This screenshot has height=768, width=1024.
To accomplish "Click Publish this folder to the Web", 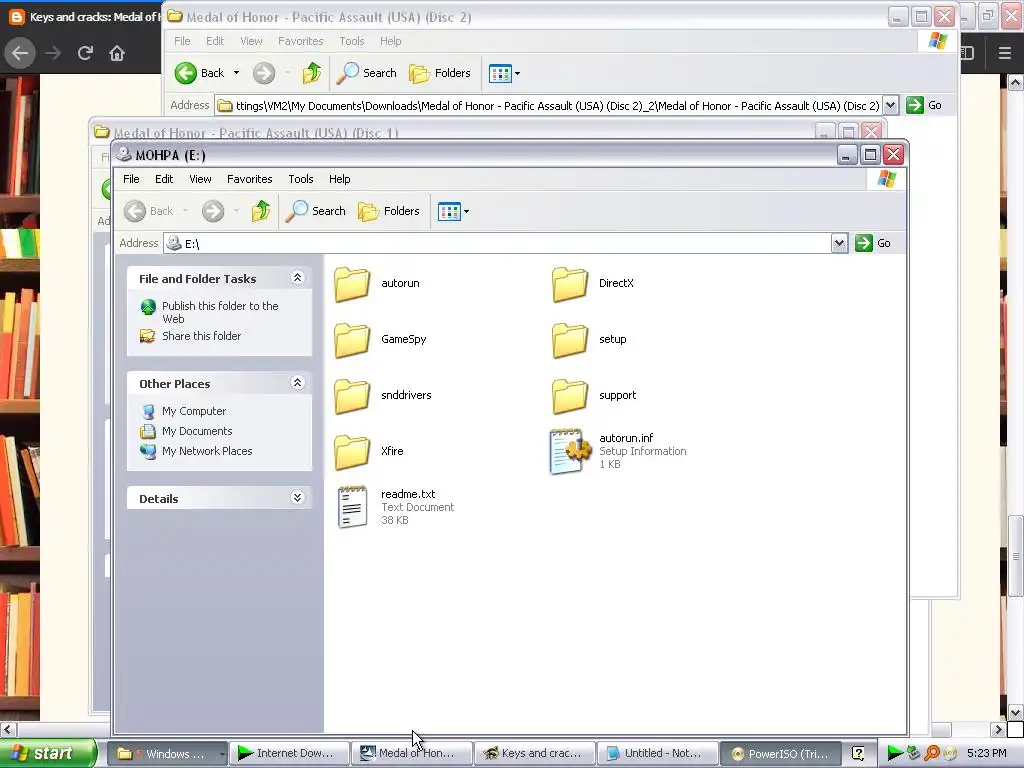I will pos(220,312).
